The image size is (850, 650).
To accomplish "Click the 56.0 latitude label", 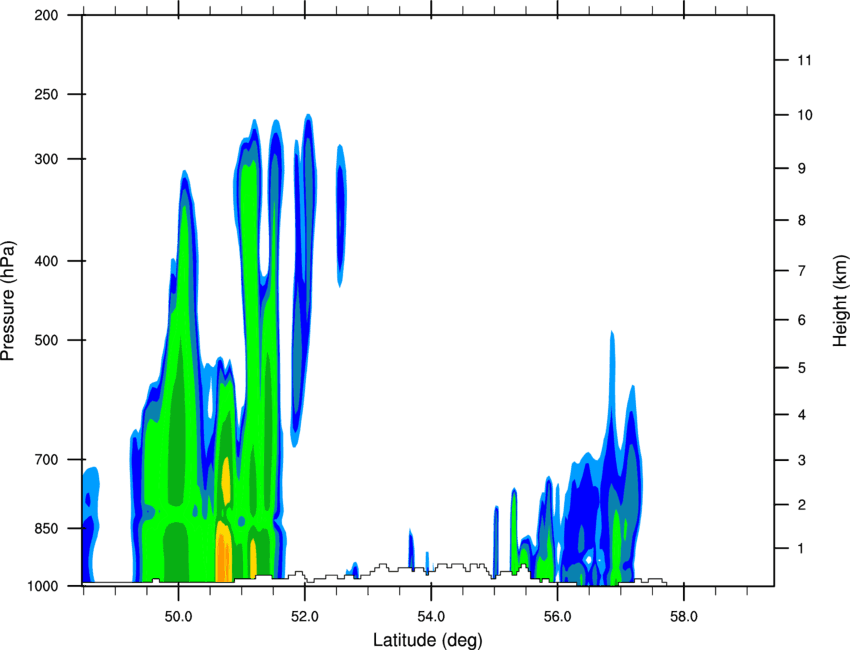I will [557, 617].
